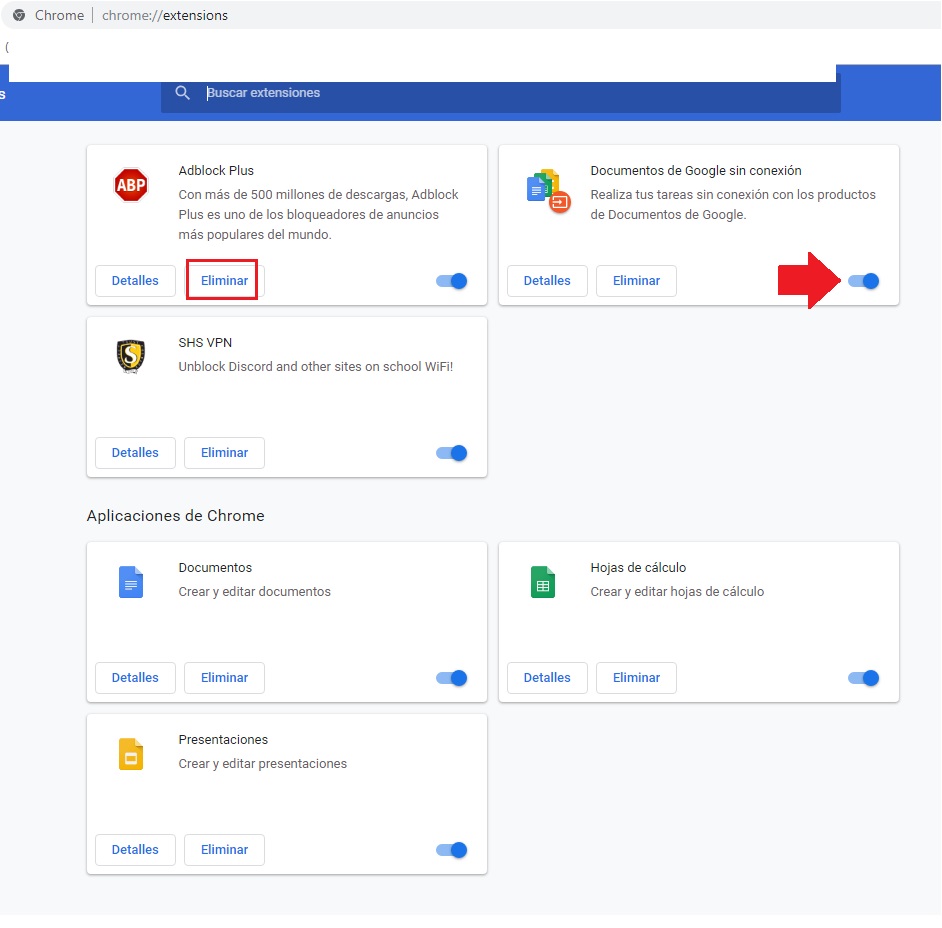Remove Adblock Plus with Eliminar
This screenshot has height=928, width=942.
[x=224, y=281]
